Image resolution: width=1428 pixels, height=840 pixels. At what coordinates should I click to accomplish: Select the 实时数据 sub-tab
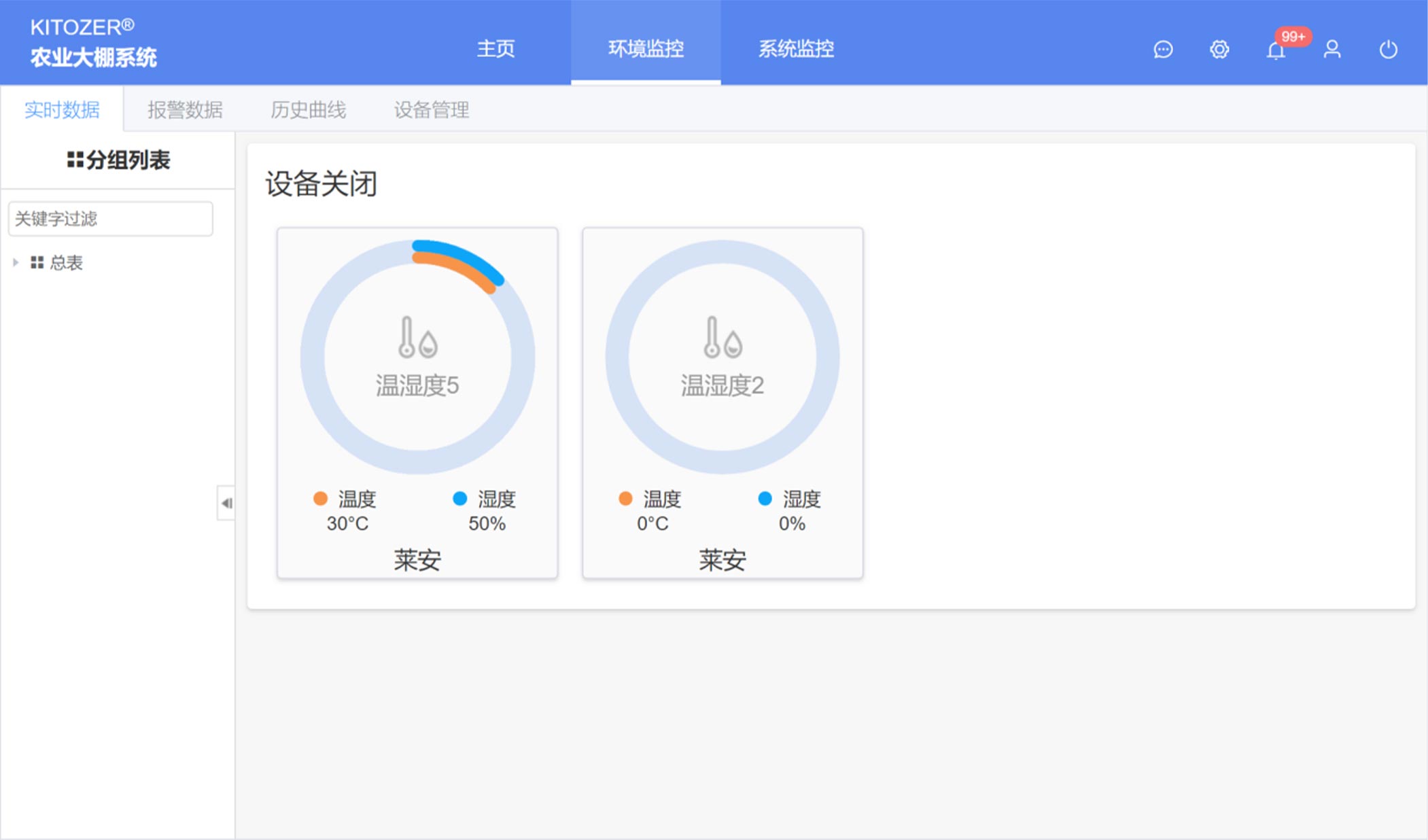(62, 109)
